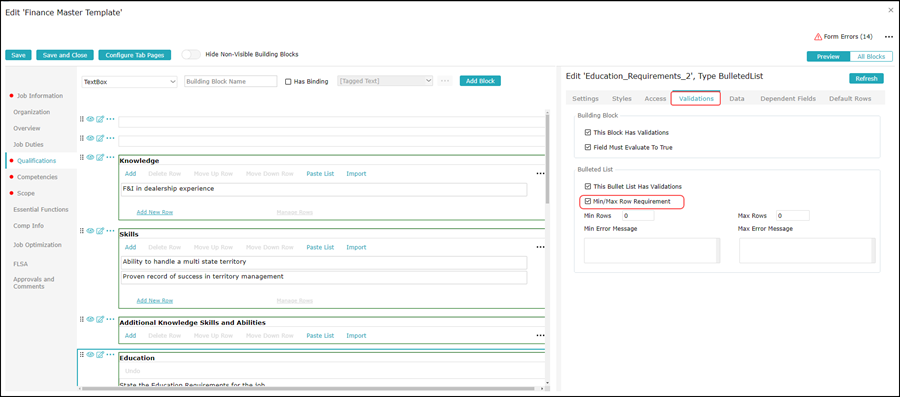This screenshot has width=900, height=397.
Task: Open black ellipsis menu inside Knowledge list toolbar
Action: click(x=540, y=173)
